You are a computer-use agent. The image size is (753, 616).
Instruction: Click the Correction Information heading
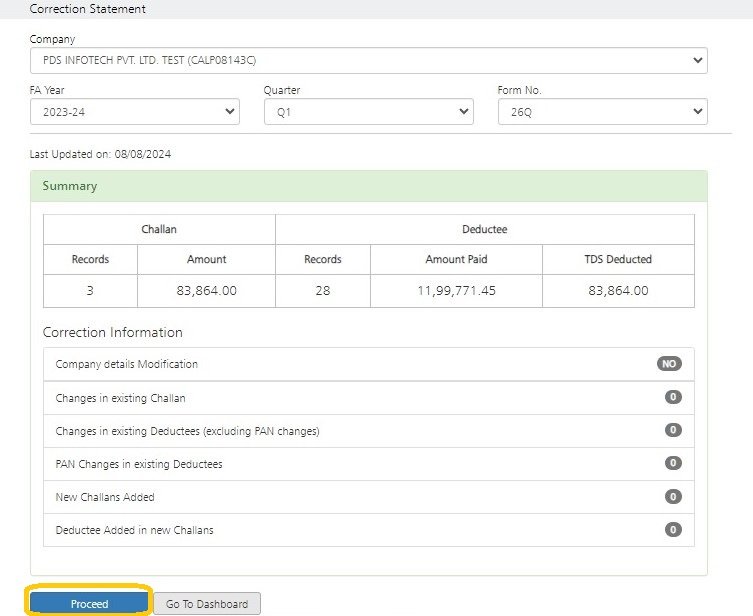coord(113,332)
